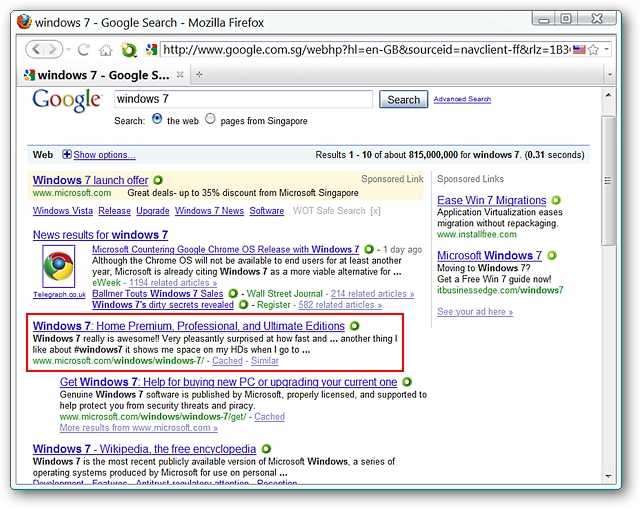The image size is (640, 508).
Task: Open 'Windows 7 - Wikipedia, the free encyclopedia' result
Action: pos(144,449)
